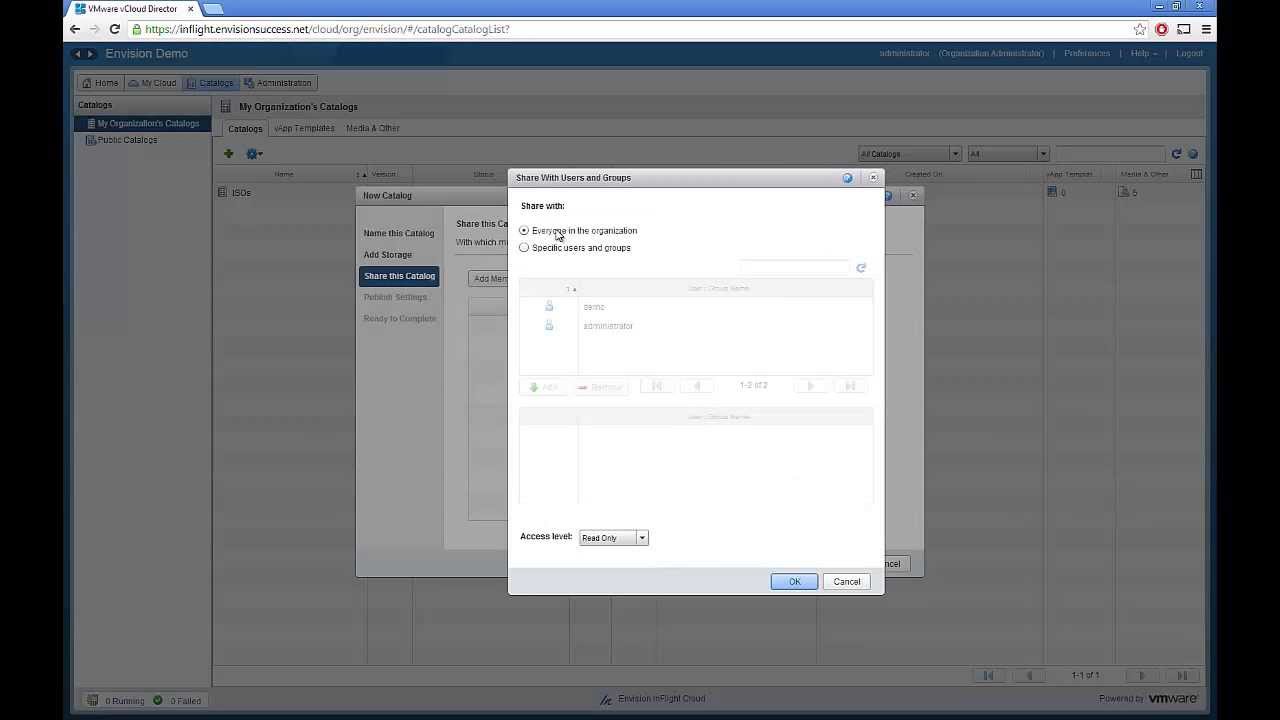Click the catalog filter search field

tap(1110, 154)
